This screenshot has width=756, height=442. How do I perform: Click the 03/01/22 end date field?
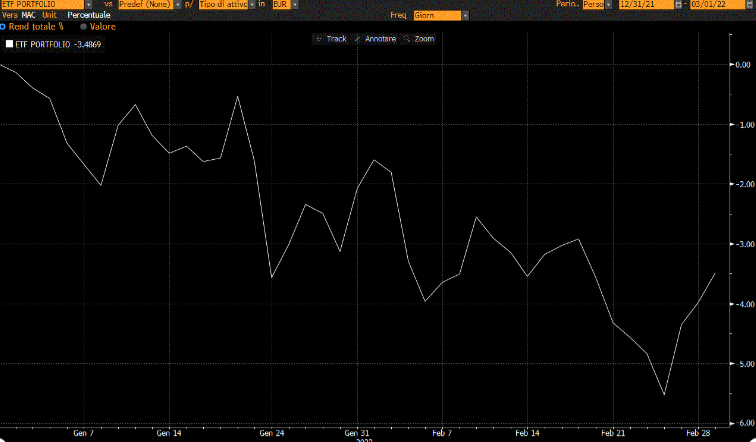pos(718,5)
